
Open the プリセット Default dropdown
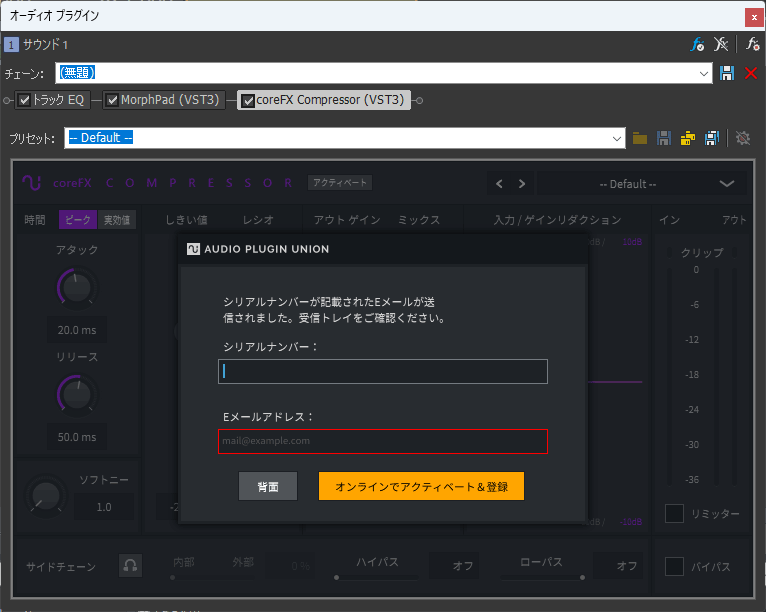point(619,138)
